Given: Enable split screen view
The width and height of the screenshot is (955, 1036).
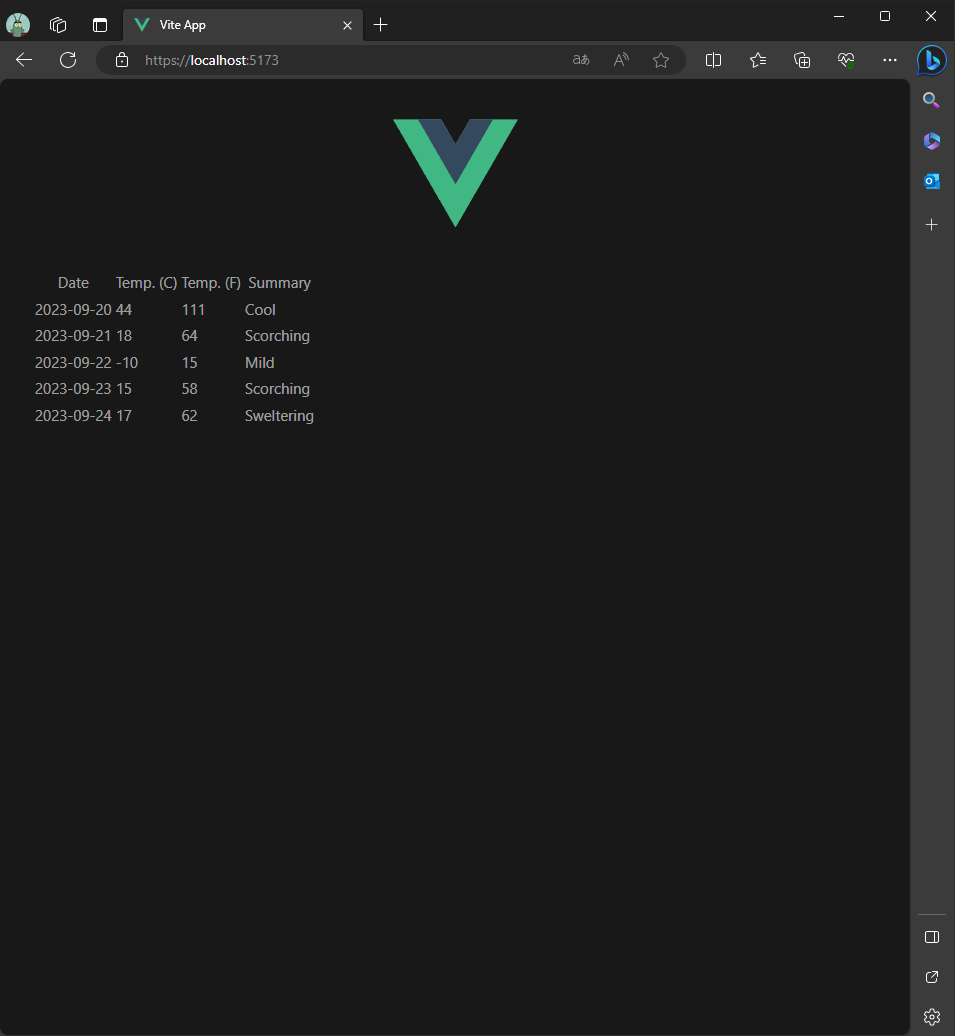Looking at the screenshot, I should pyautogui.click(x=713, y=60).
